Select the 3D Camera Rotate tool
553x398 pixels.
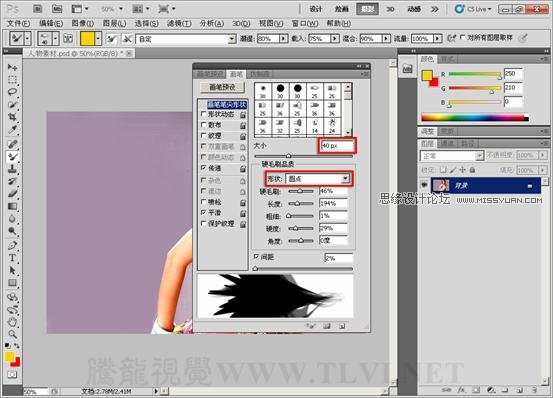(x=12, y=310)
